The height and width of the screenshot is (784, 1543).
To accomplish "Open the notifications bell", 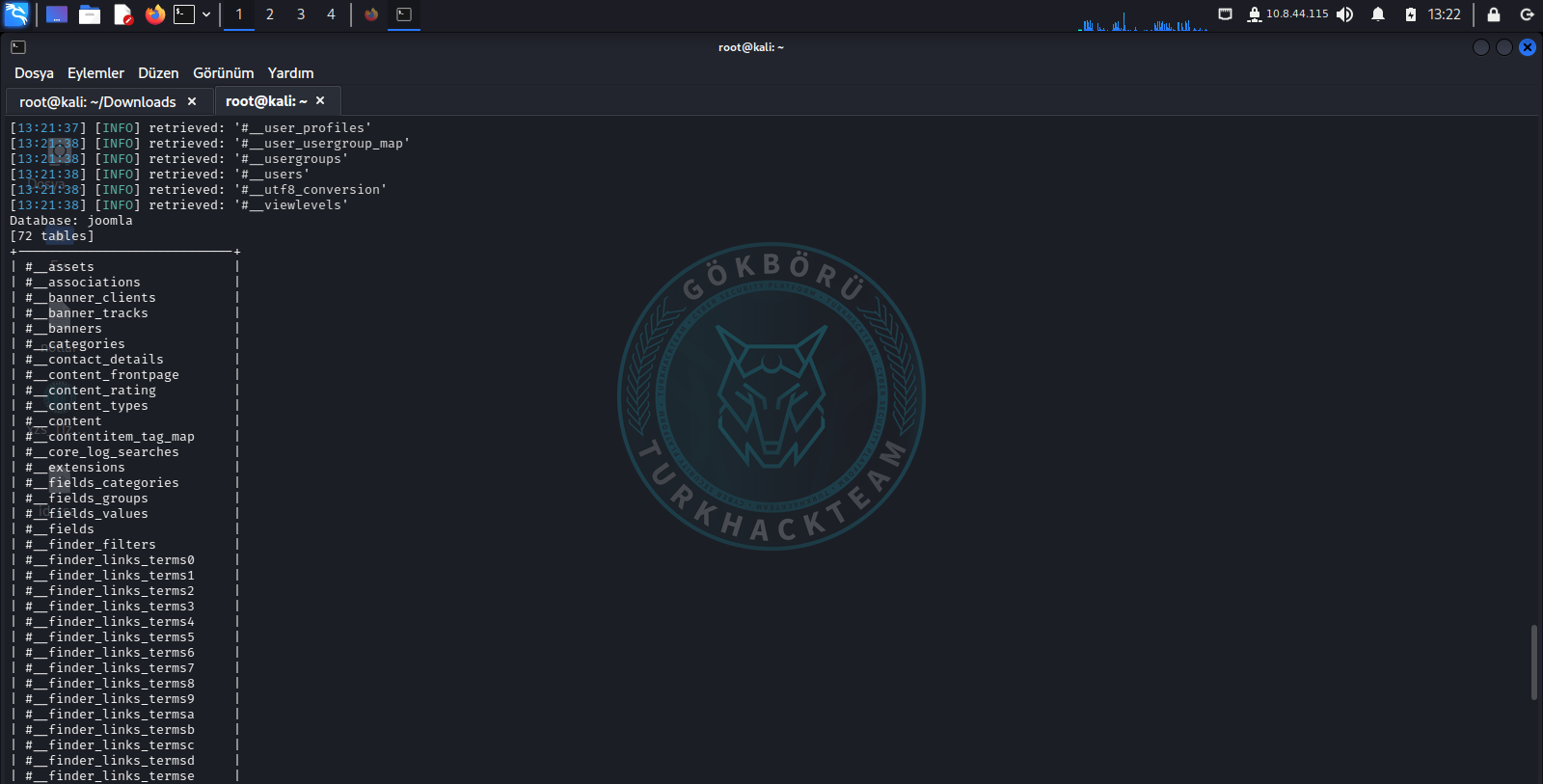I will coord(1378,14).
